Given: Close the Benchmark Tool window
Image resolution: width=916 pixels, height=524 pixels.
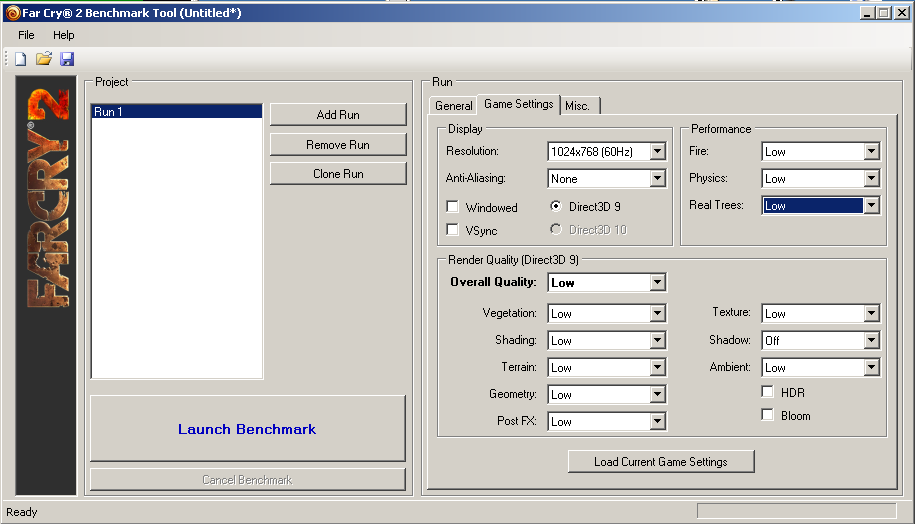Looking at the screenshot, I should [x=902, y=13].
